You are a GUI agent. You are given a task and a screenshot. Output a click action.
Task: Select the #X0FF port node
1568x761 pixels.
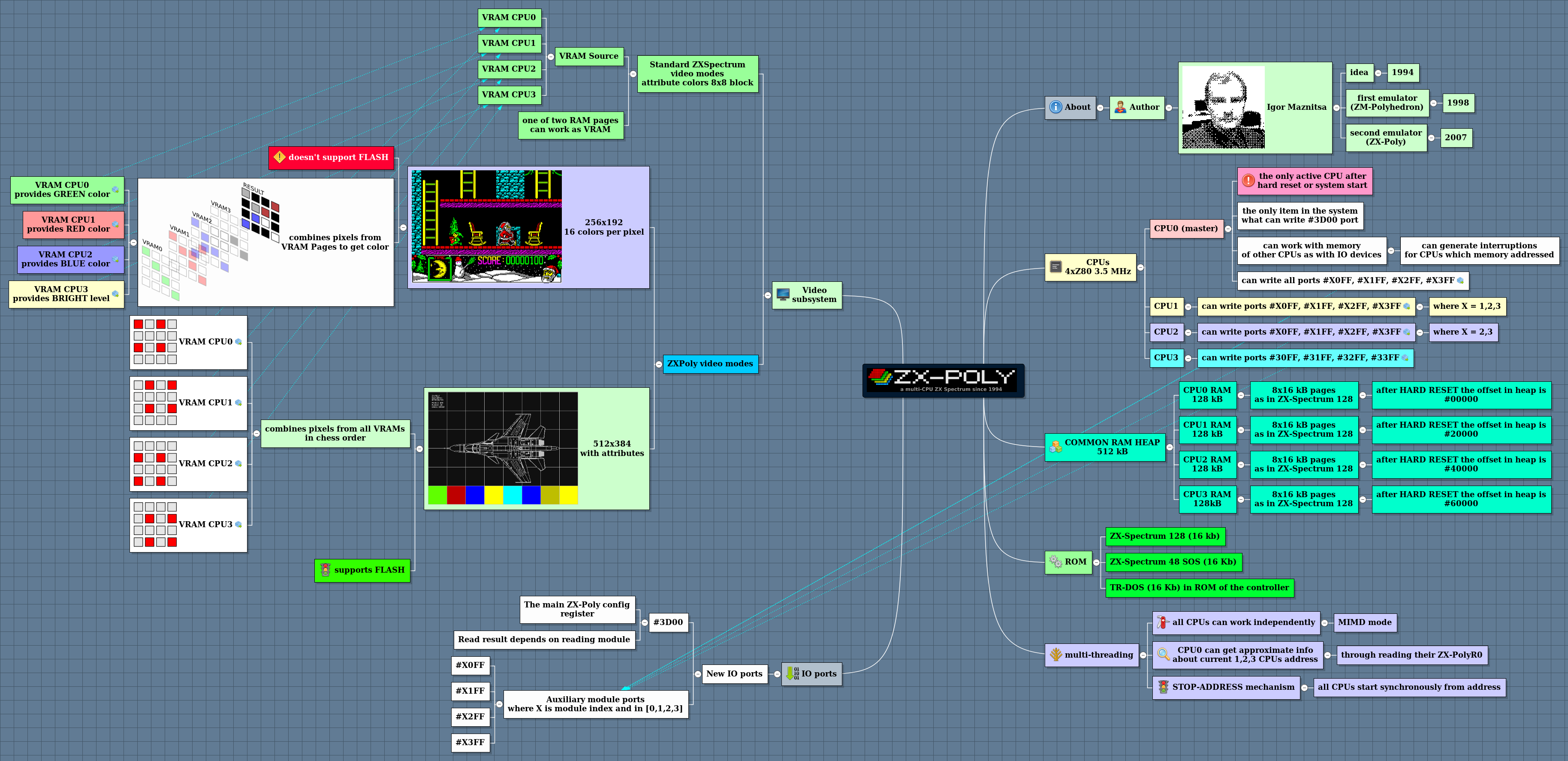point(470,665)
